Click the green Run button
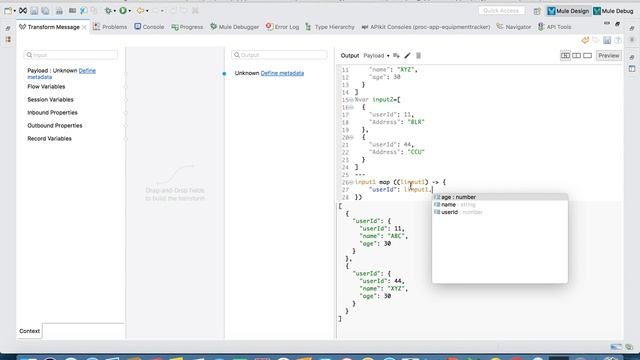The width and height of the screenshot is (640, 360). pyautogui.click(x=123, y=11)
